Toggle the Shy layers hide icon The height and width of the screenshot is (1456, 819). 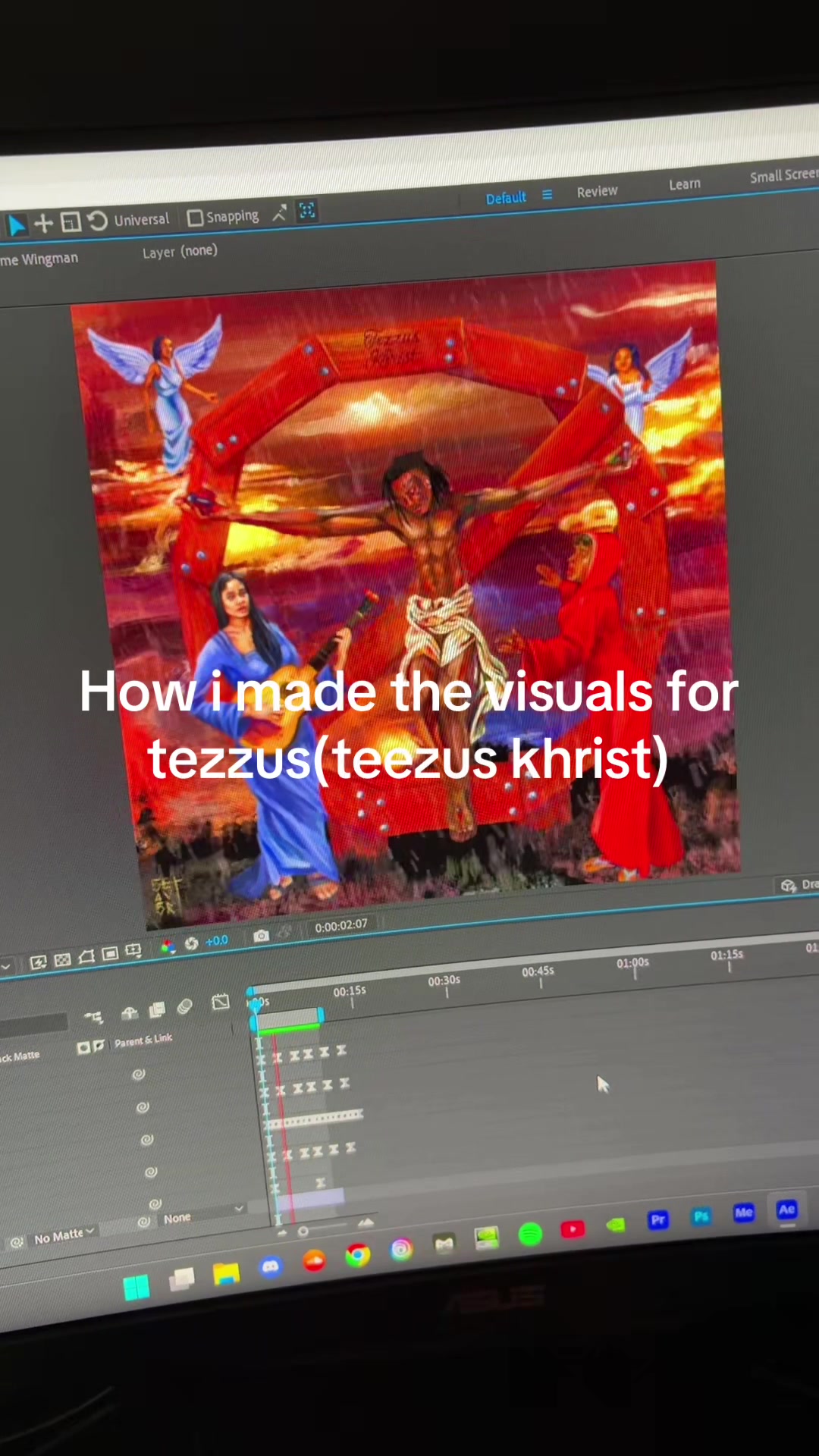click(x=130, y=1013)
